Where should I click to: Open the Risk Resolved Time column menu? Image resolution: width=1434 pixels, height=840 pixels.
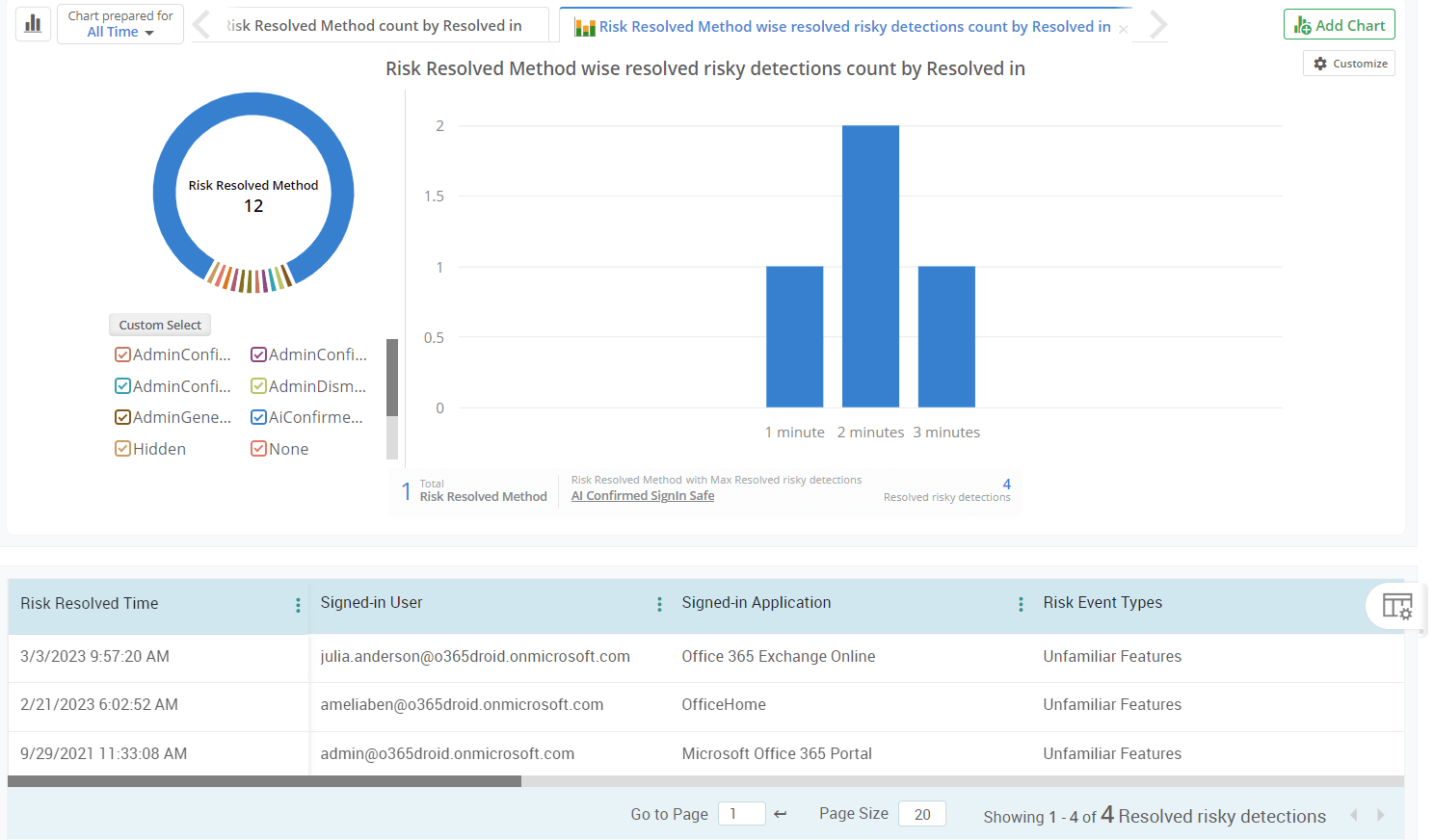(297, 604)
